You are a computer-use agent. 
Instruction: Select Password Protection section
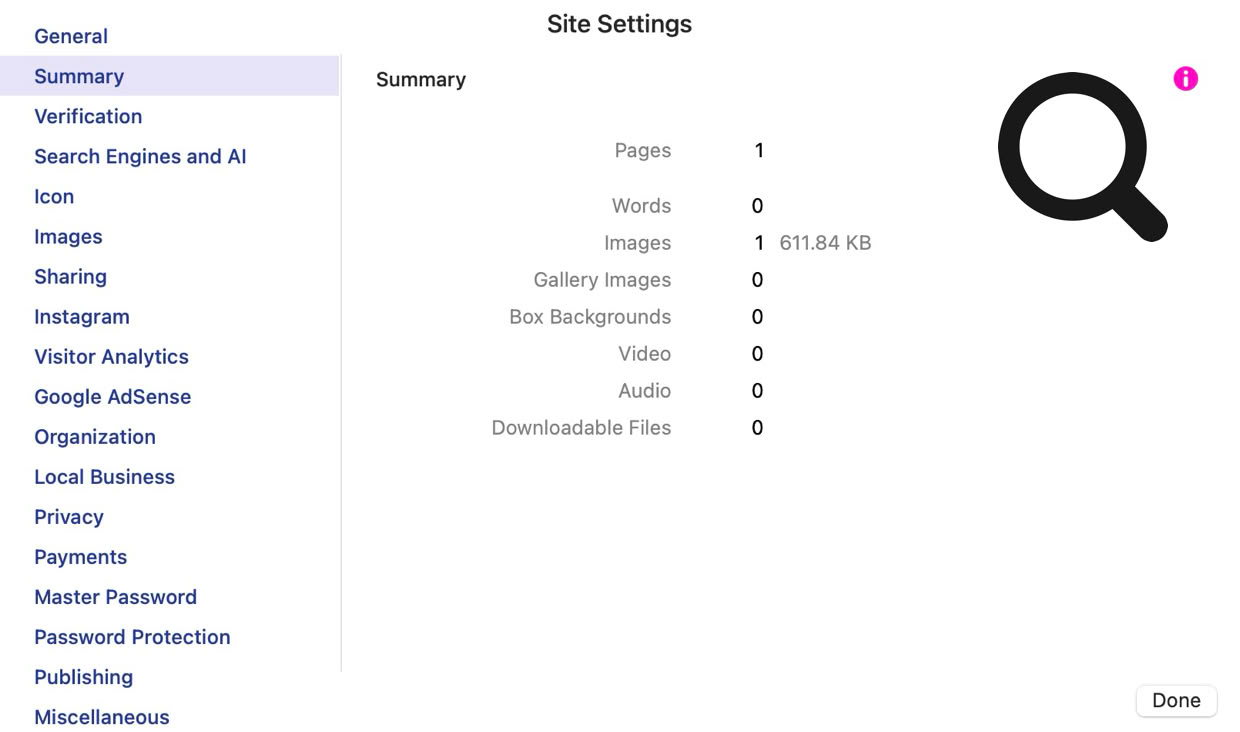tap(132, 636)
